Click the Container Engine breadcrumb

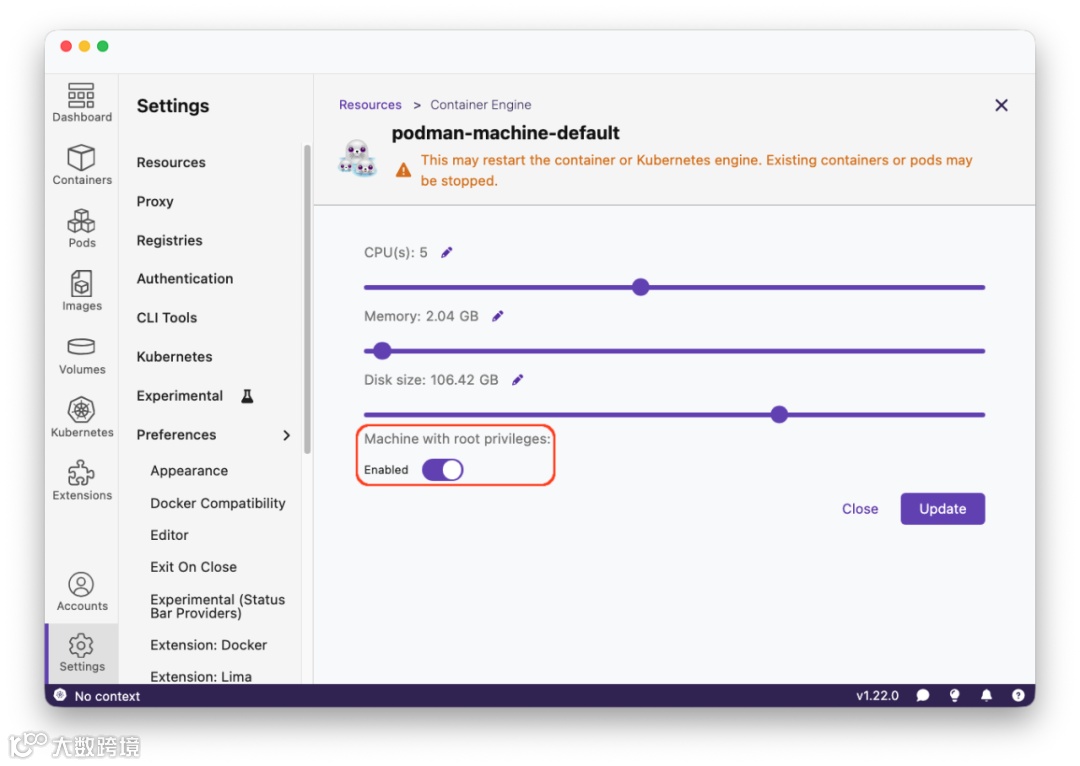click(481, 105)
